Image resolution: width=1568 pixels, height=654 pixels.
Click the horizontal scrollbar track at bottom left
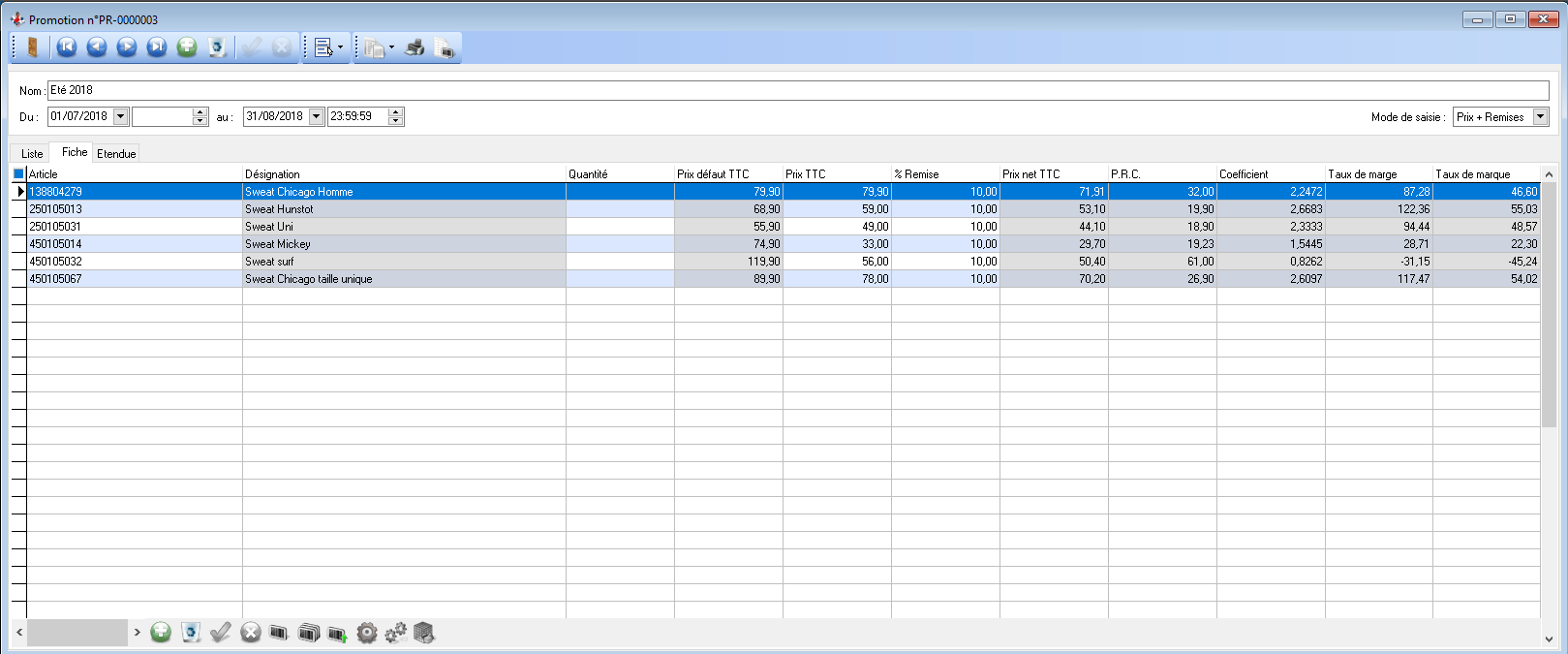coord(77,633)
